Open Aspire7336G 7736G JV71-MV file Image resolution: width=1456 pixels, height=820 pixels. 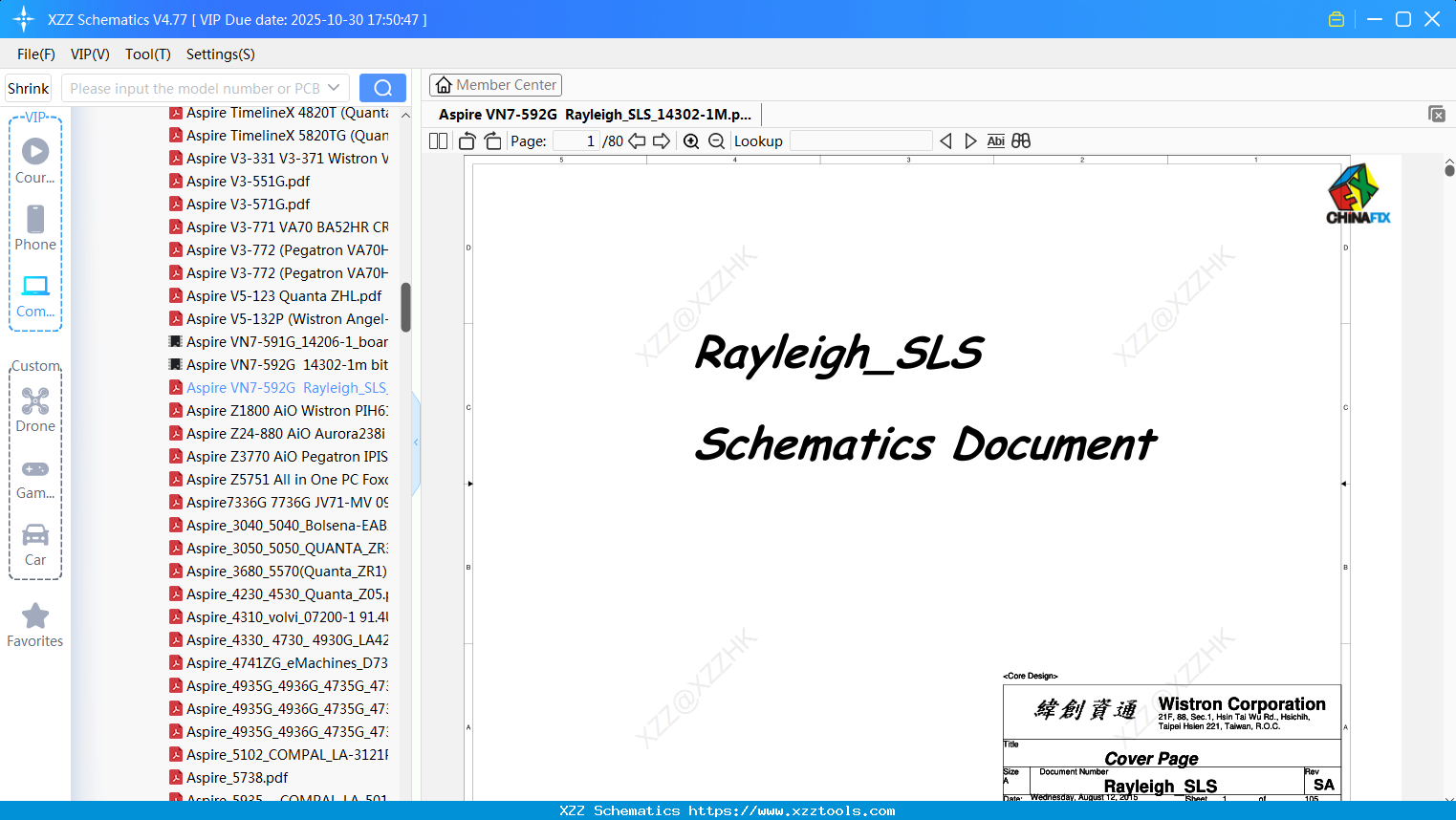coord(279,503)
